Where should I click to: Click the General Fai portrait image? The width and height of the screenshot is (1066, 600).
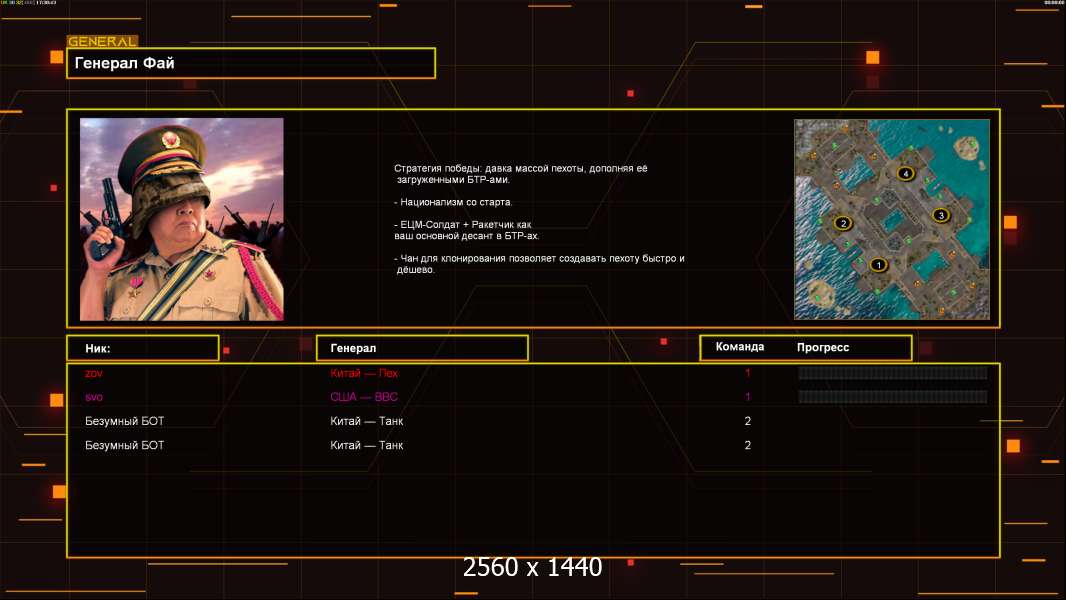[x=182, y=219]
